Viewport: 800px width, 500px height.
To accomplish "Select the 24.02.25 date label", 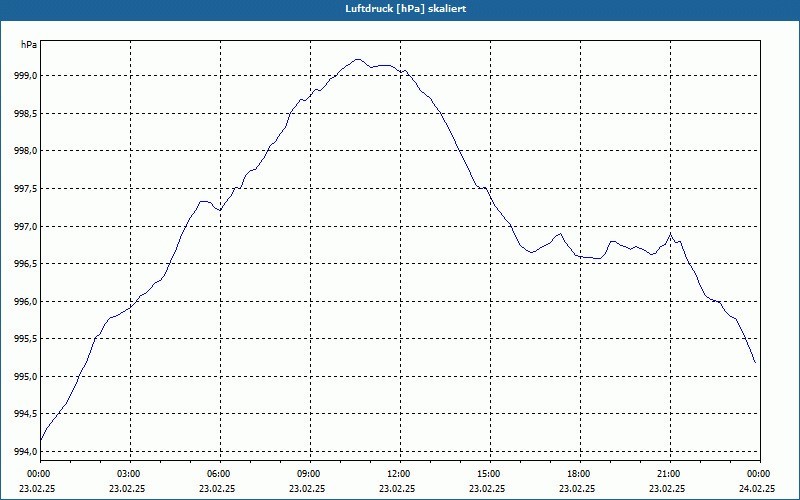I will (x=757, y=488).
